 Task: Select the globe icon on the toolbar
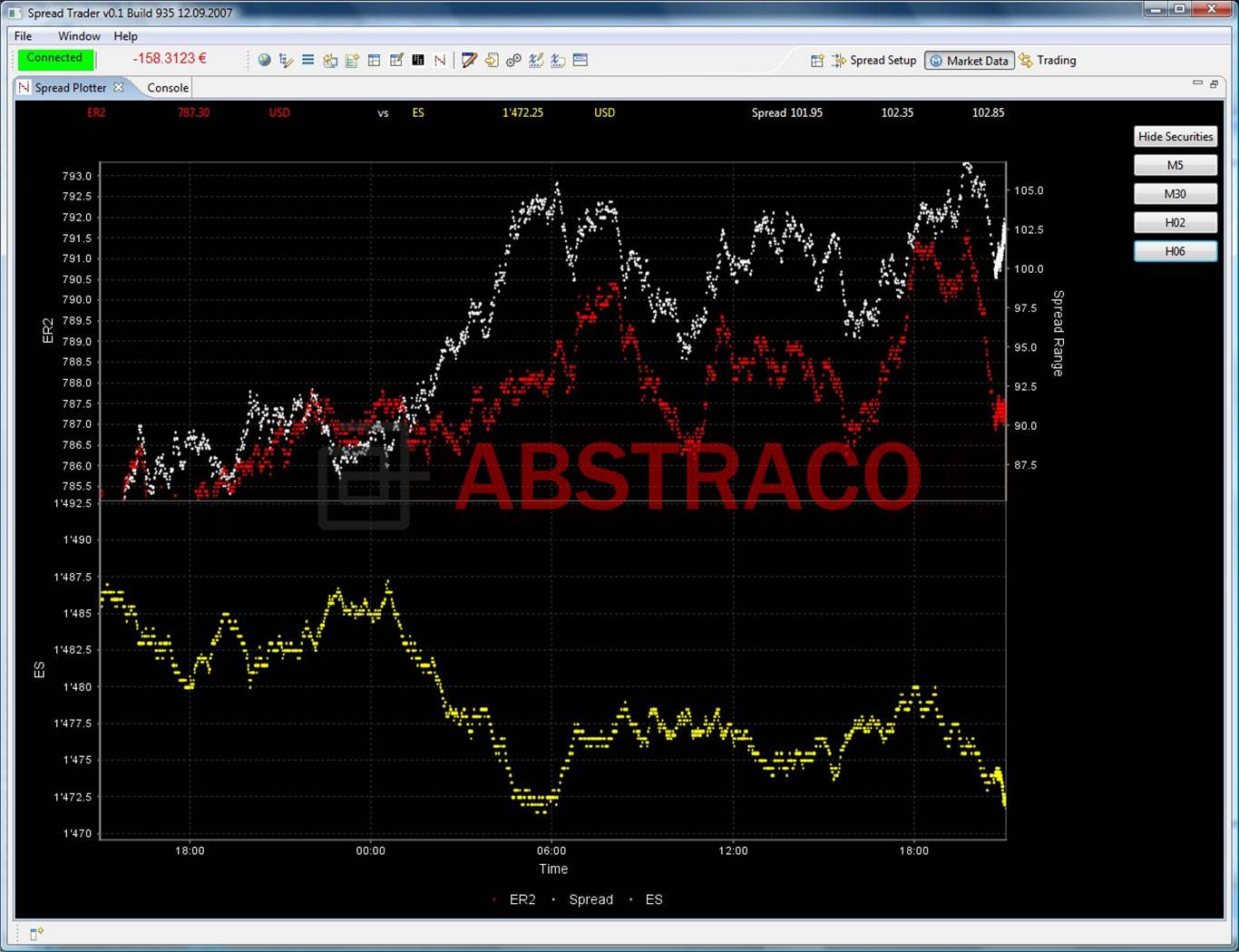[264, 60]
